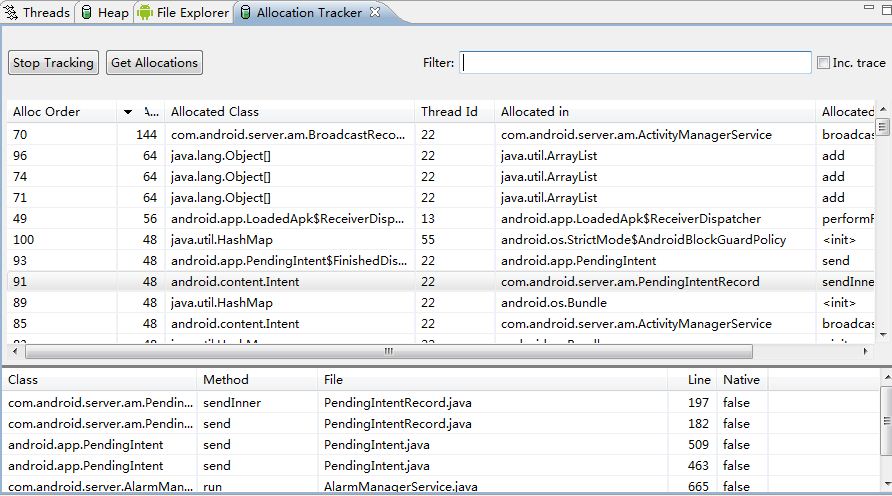This screenshot has width=892, height=496.
Task: Select android.content.Intent row order 91
Action: [441, 282]
